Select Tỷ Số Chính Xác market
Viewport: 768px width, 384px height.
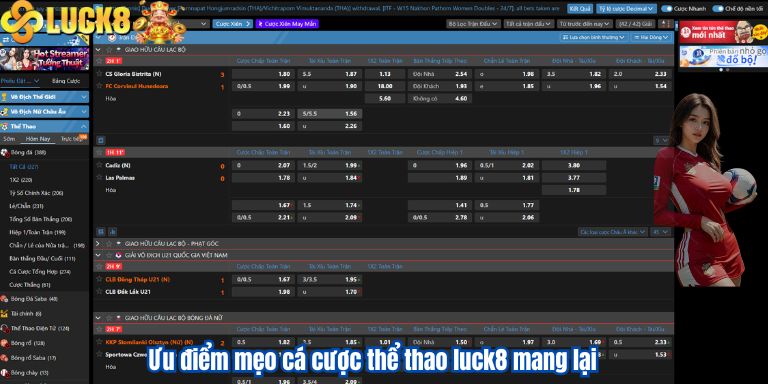click(36, 193)
